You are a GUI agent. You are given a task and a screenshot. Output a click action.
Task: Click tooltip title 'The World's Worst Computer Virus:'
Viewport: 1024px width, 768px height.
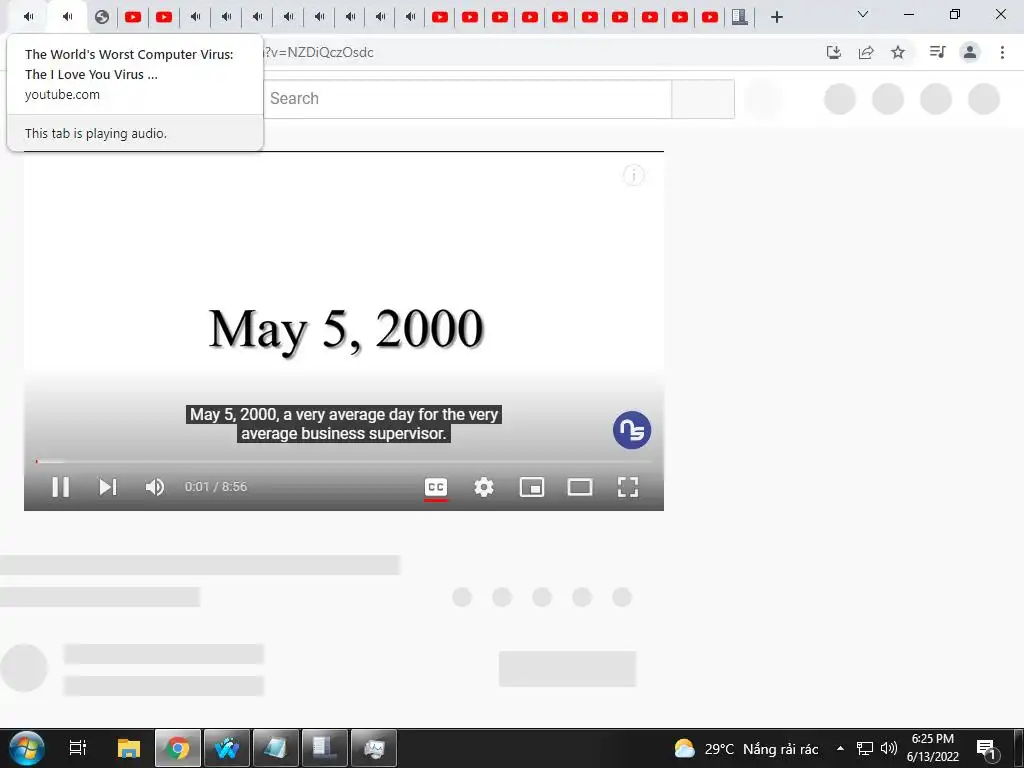(x=129, y=54)
